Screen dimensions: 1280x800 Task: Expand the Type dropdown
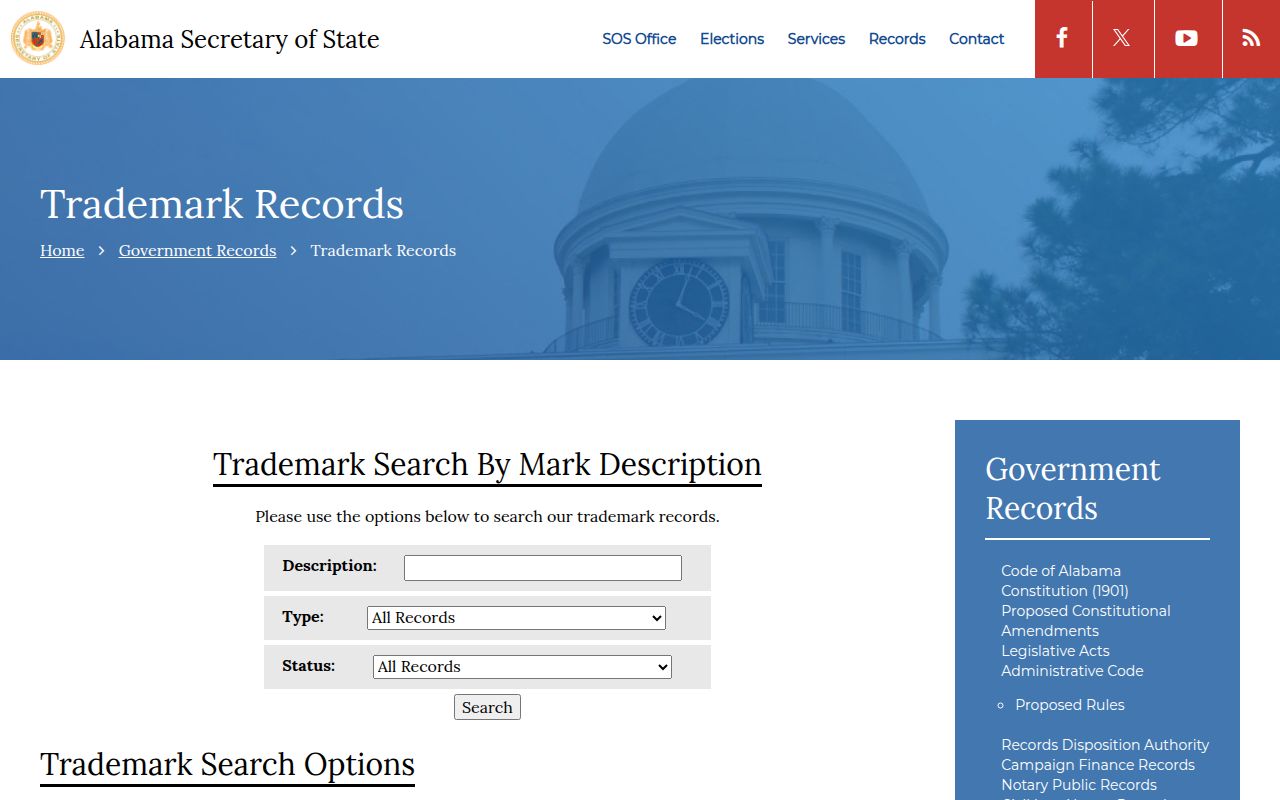point(516,618)
